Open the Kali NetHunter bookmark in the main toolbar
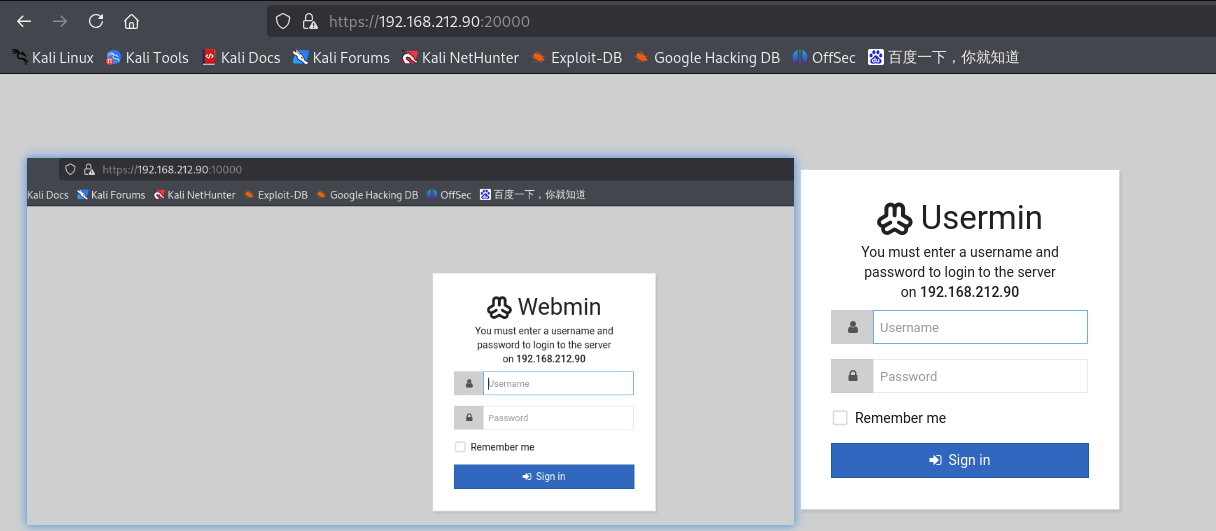 460,57
